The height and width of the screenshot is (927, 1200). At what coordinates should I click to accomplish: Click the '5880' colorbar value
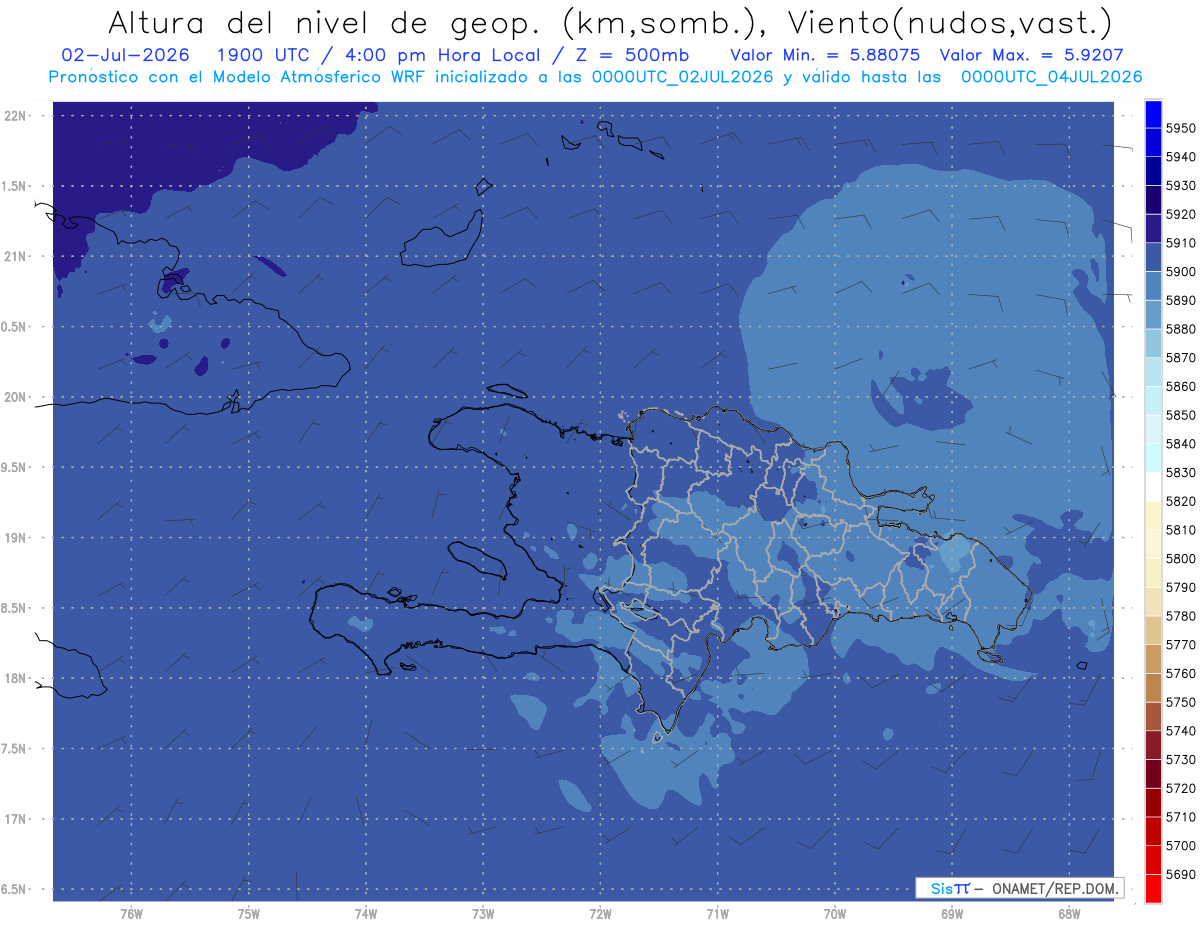pyautogui.click(x=1180, y=328)
